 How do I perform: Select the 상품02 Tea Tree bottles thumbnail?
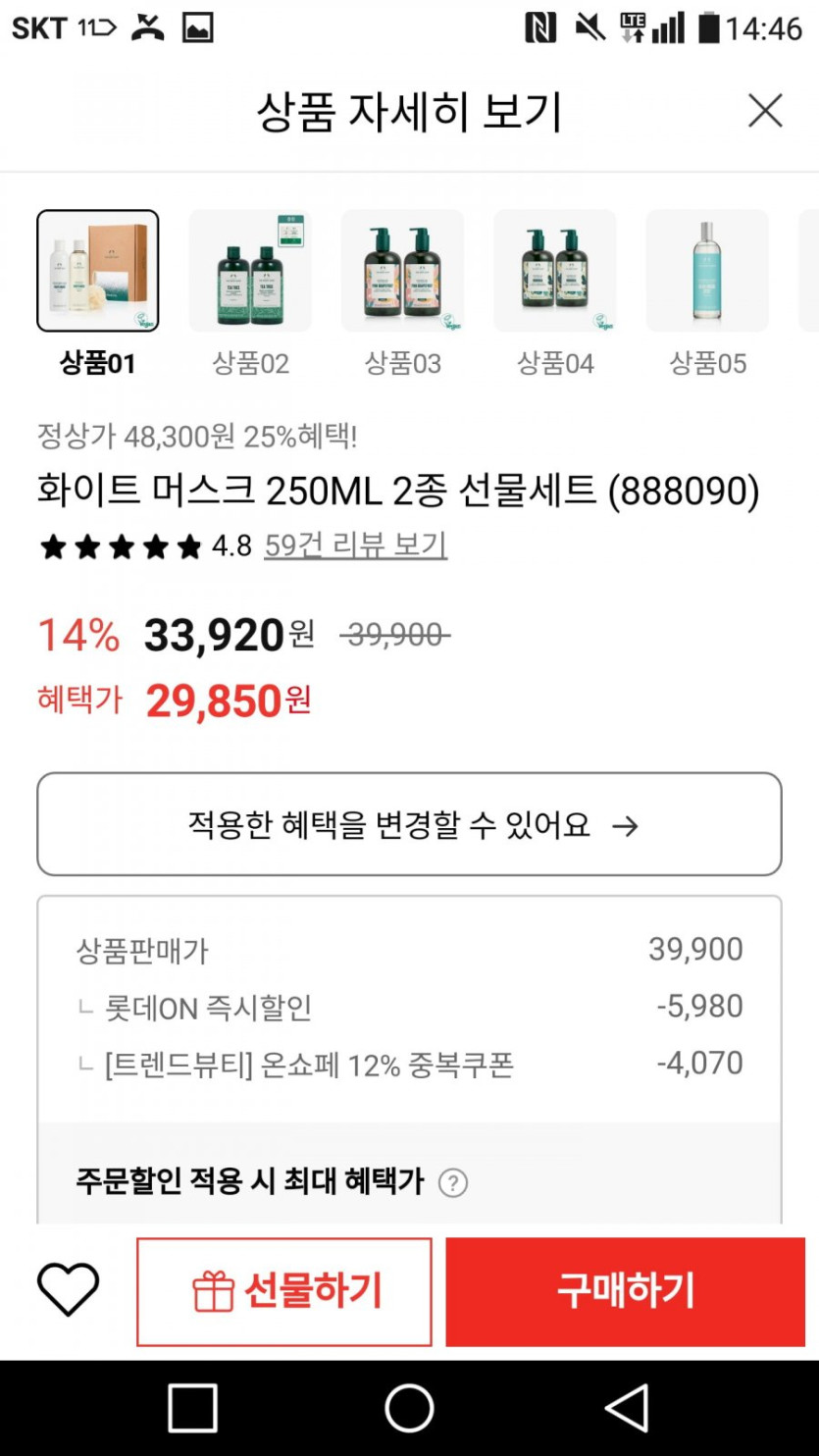[250, 271]
